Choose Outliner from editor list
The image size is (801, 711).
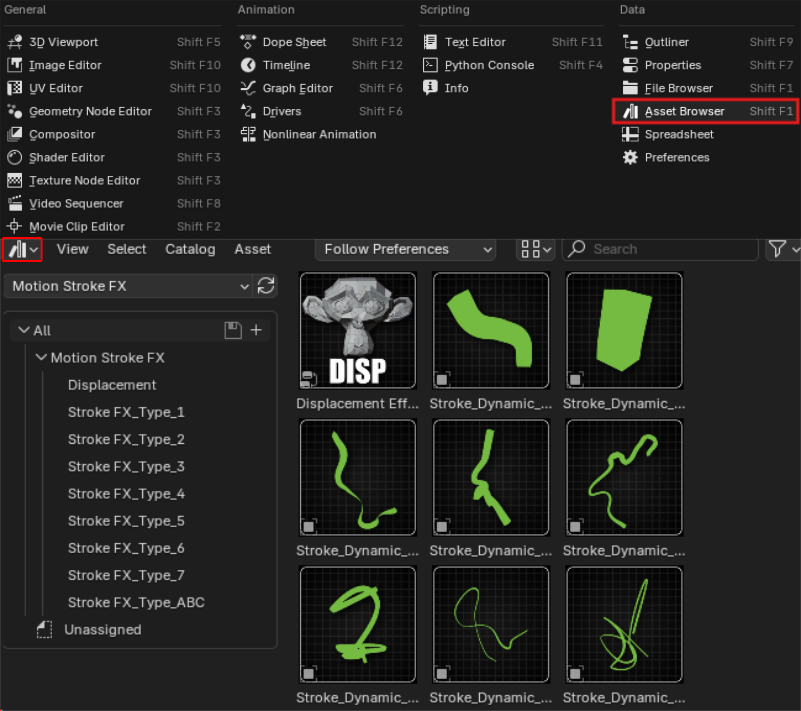coord(707,42)
